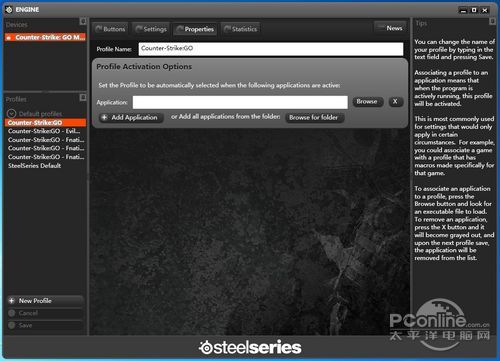Open the Buttons tab
500x361 pixels.
click(110, 29)
